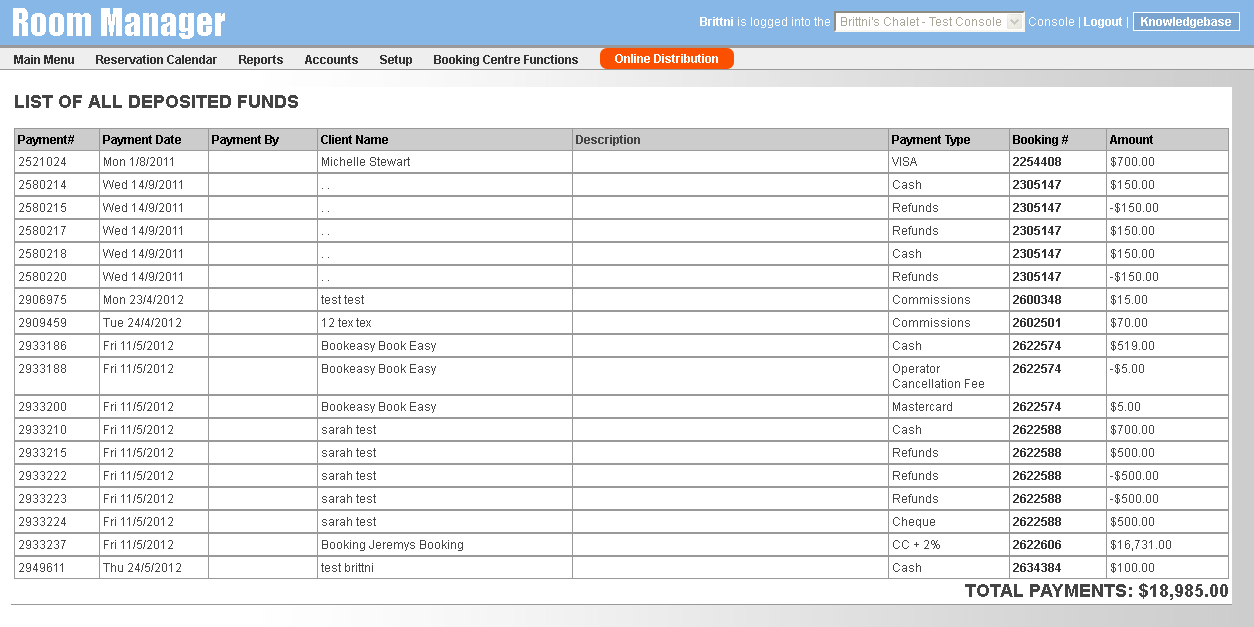Open the Accounts menu

(x=331, y=60)
